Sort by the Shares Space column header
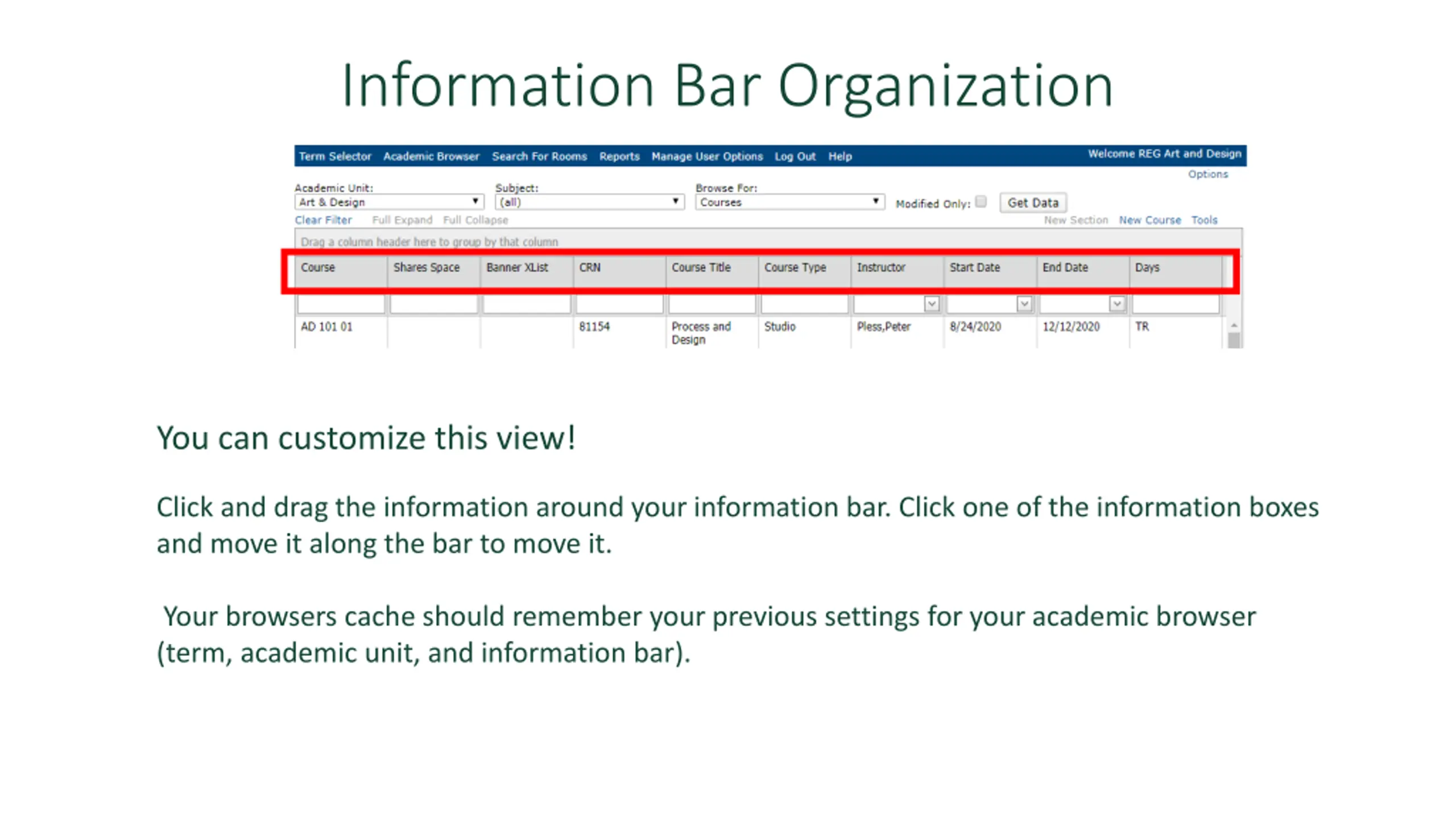Screen dimensions: 1456x819 click(434, 271)
